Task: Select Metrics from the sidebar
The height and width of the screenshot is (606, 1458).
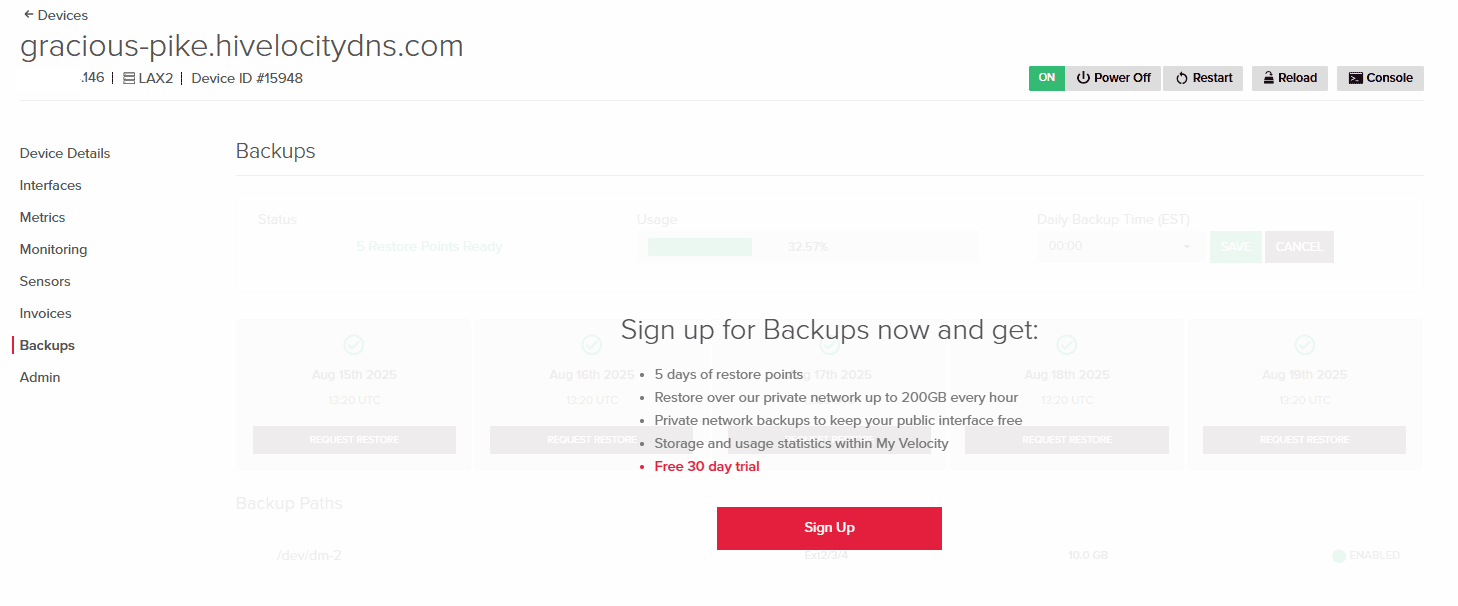Action: (x=43, y=217)
